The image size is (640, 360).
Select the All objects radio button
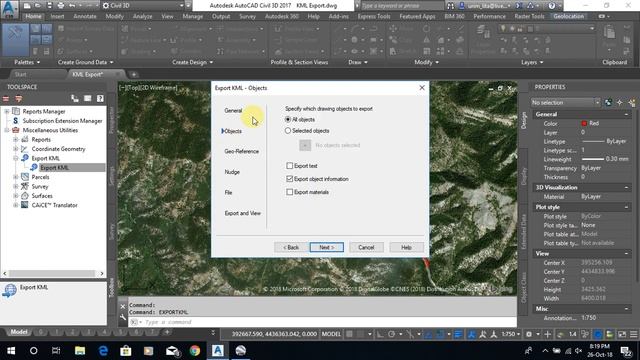point(288,120)
